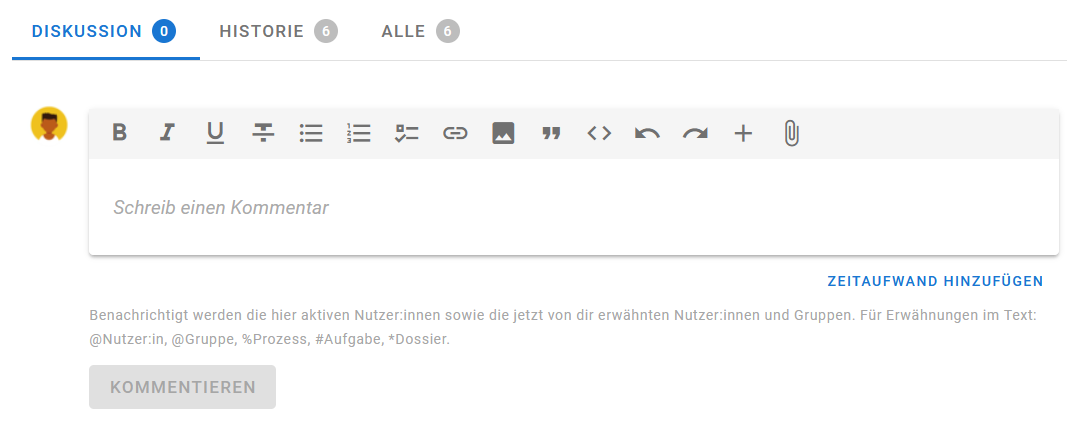Toggle italic text formatting
Image resolution: width=1067 pixels, height=442 pixels.
tap(167, 133)
